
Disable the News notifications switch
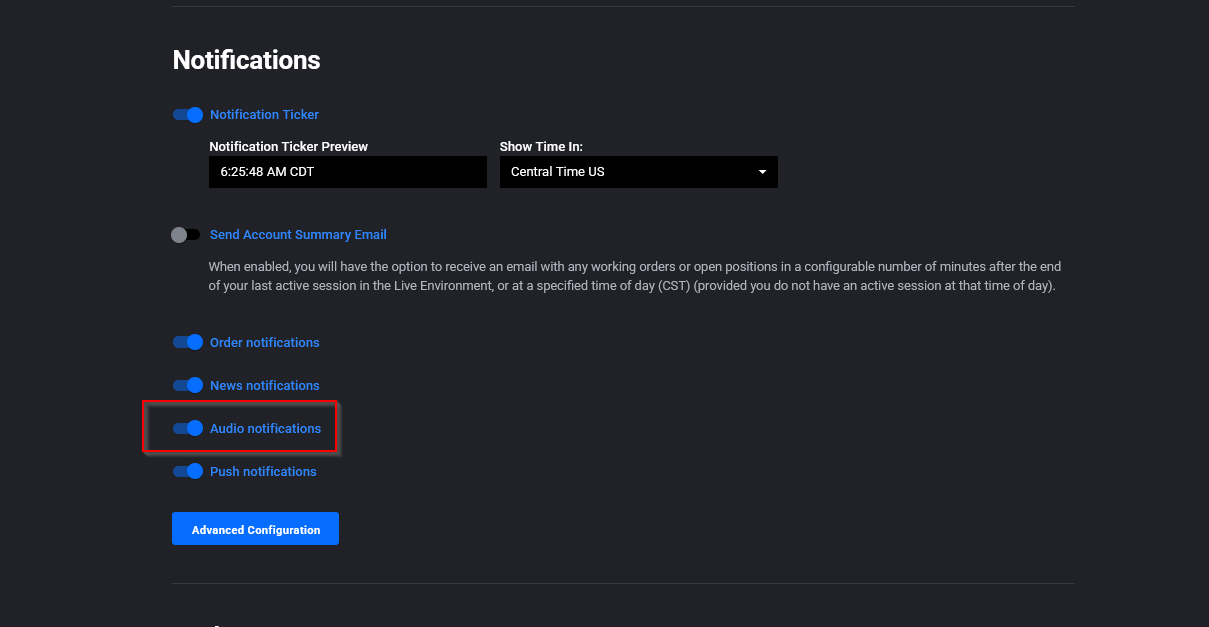coord(187,385)
